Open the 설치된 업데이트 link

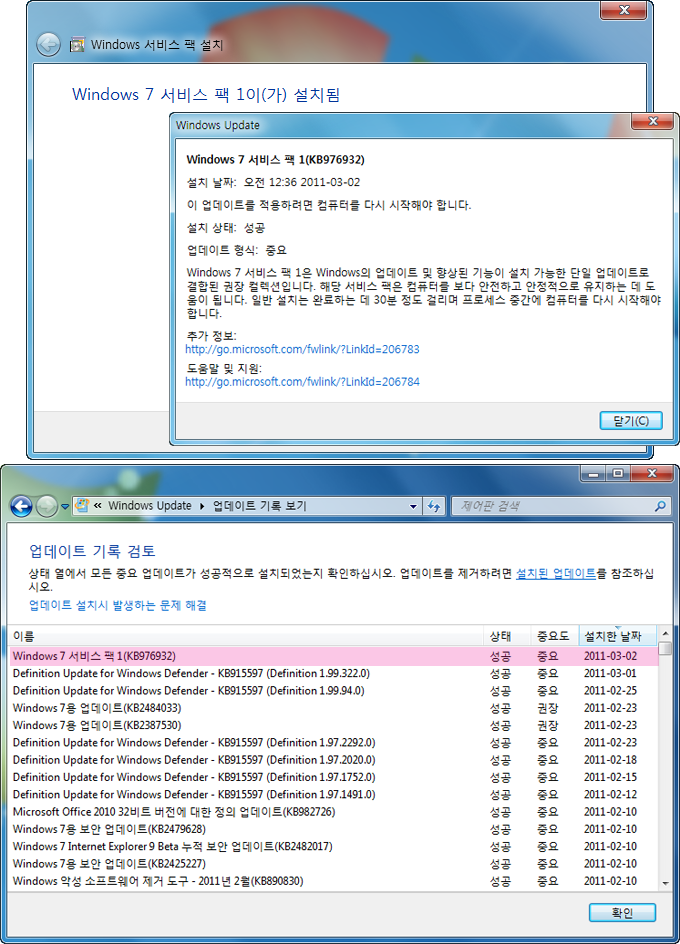coord(555,573)
